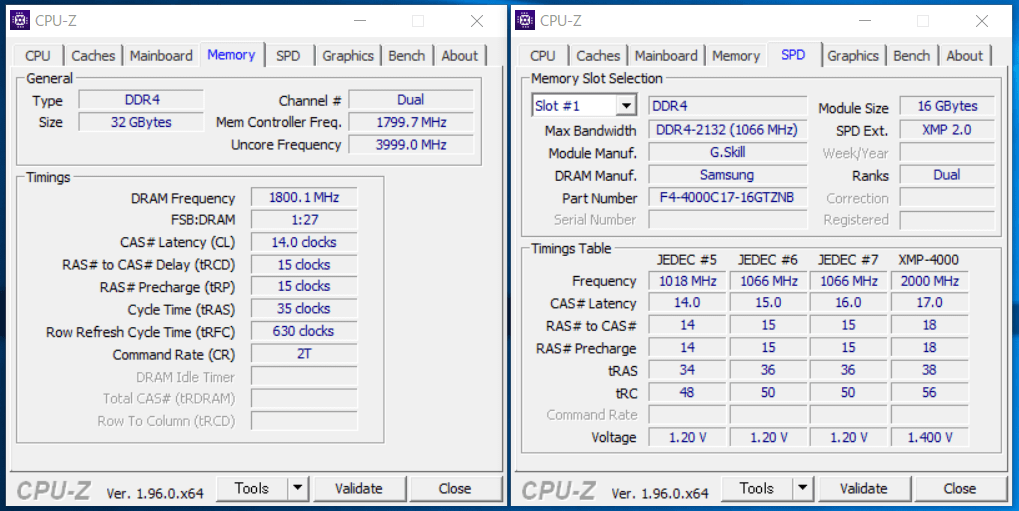Image resolution: width=1019 pixels, height=511 pixels.
Task: Click Module Manuf. G.Skill field
Action: coord(727,152)
